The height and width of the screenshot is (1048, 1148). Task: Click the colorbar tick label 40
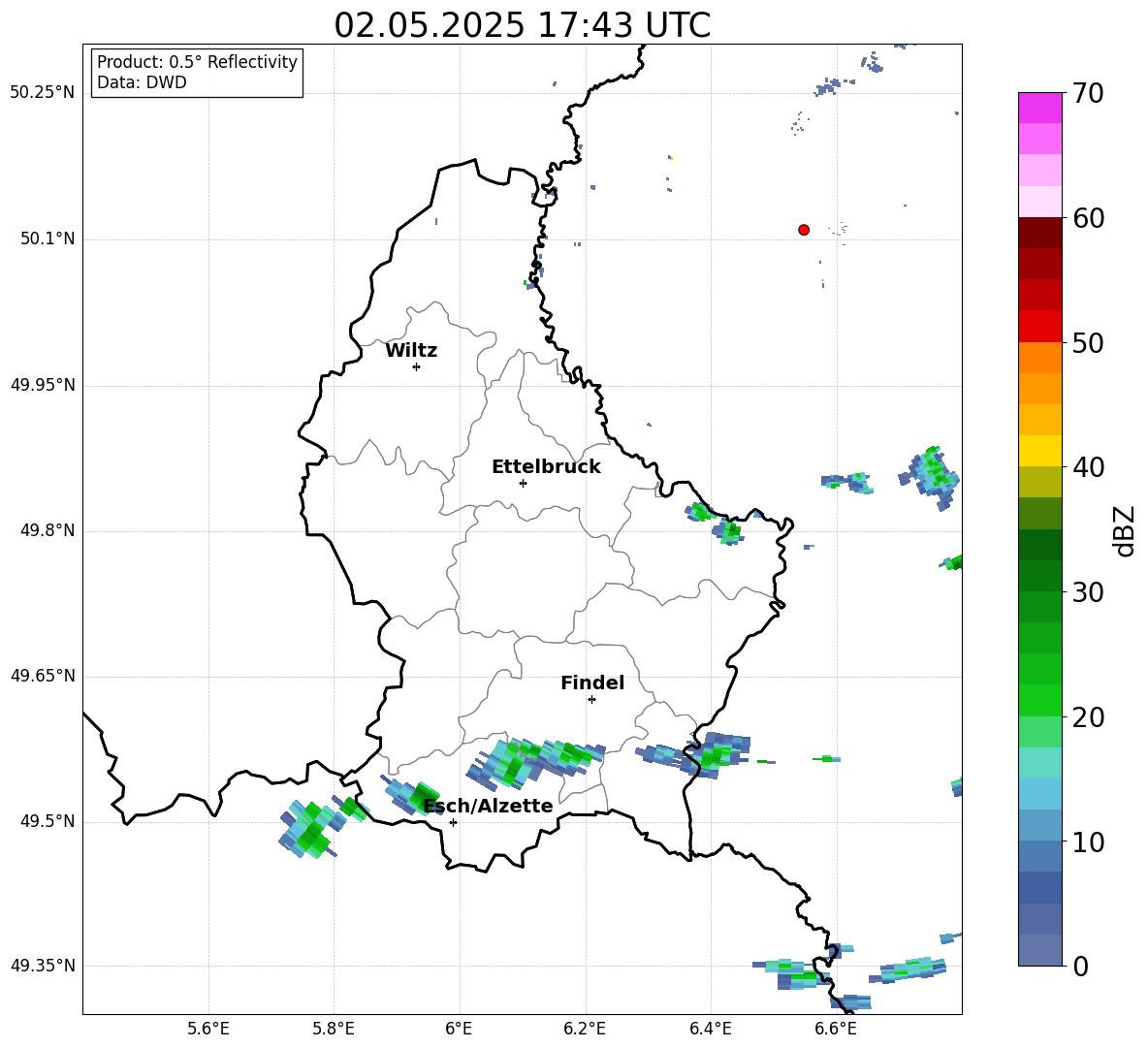coord(1088,467)
